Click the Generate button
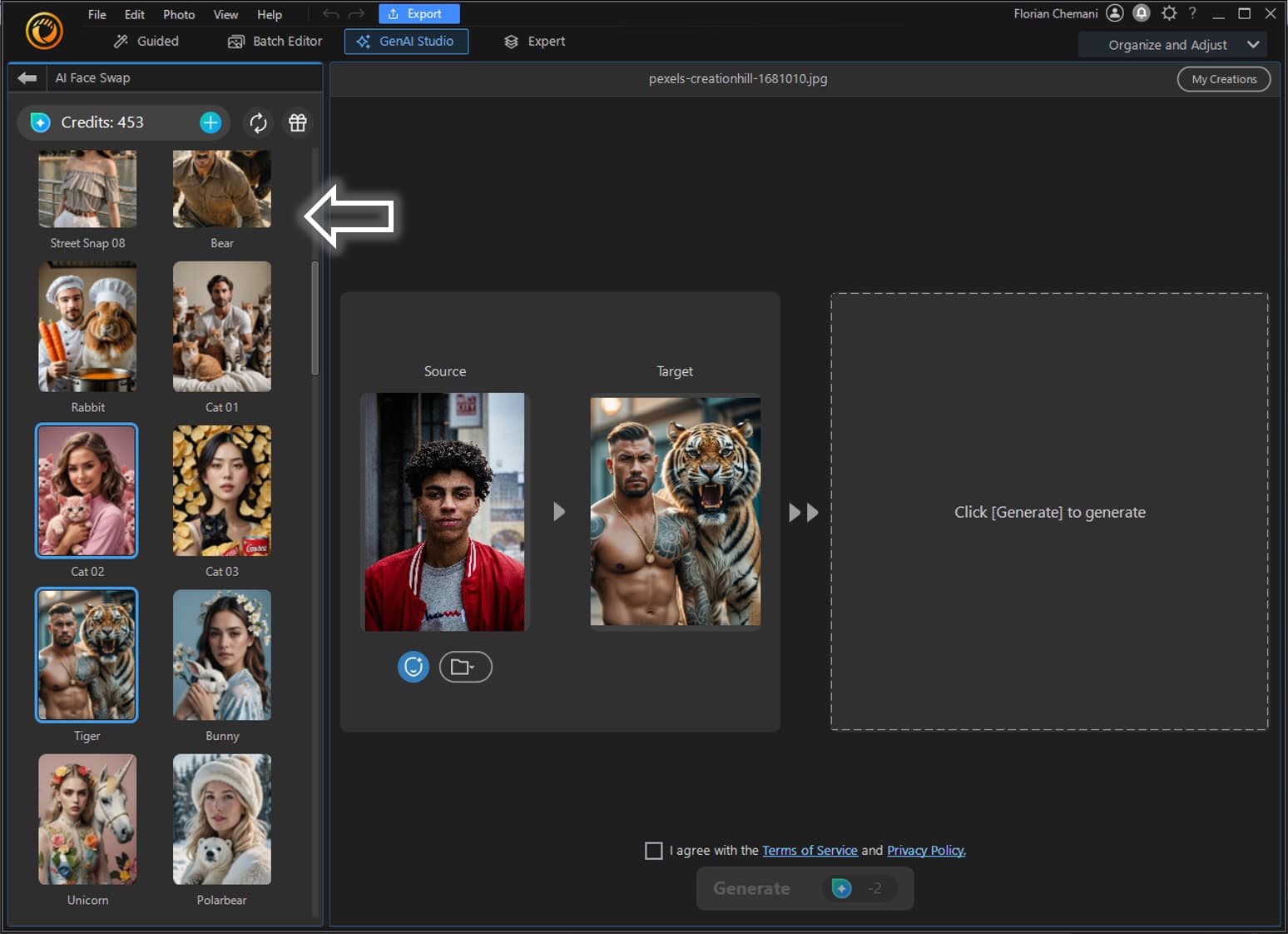Screen dimensions: 1288x934 pyautogui.click(x=804, y=888)
